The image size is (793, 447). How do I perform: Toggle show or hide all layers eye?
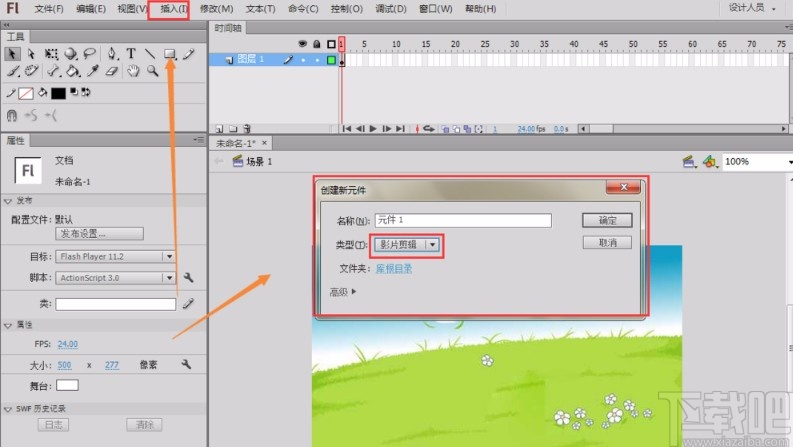[x=302, y=44]
